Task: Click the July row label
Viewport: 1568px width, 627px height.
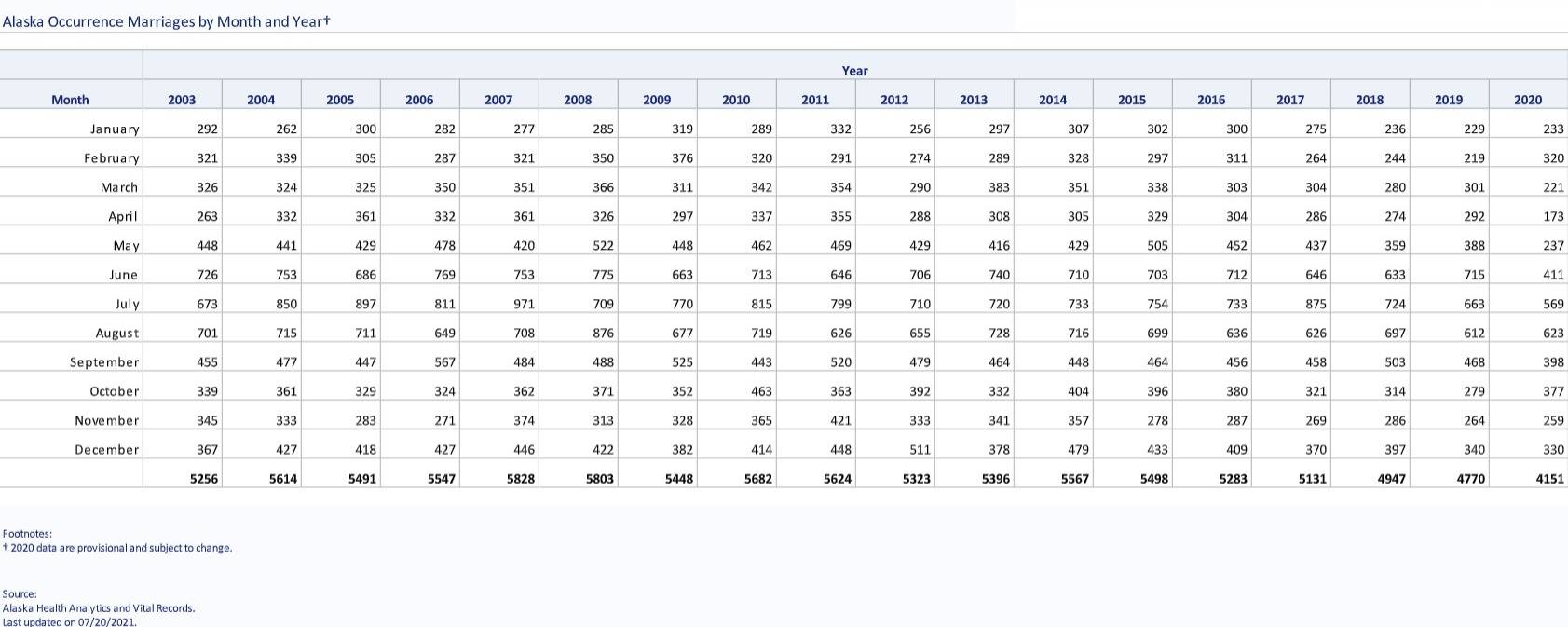Action: [x=127, y=304]
